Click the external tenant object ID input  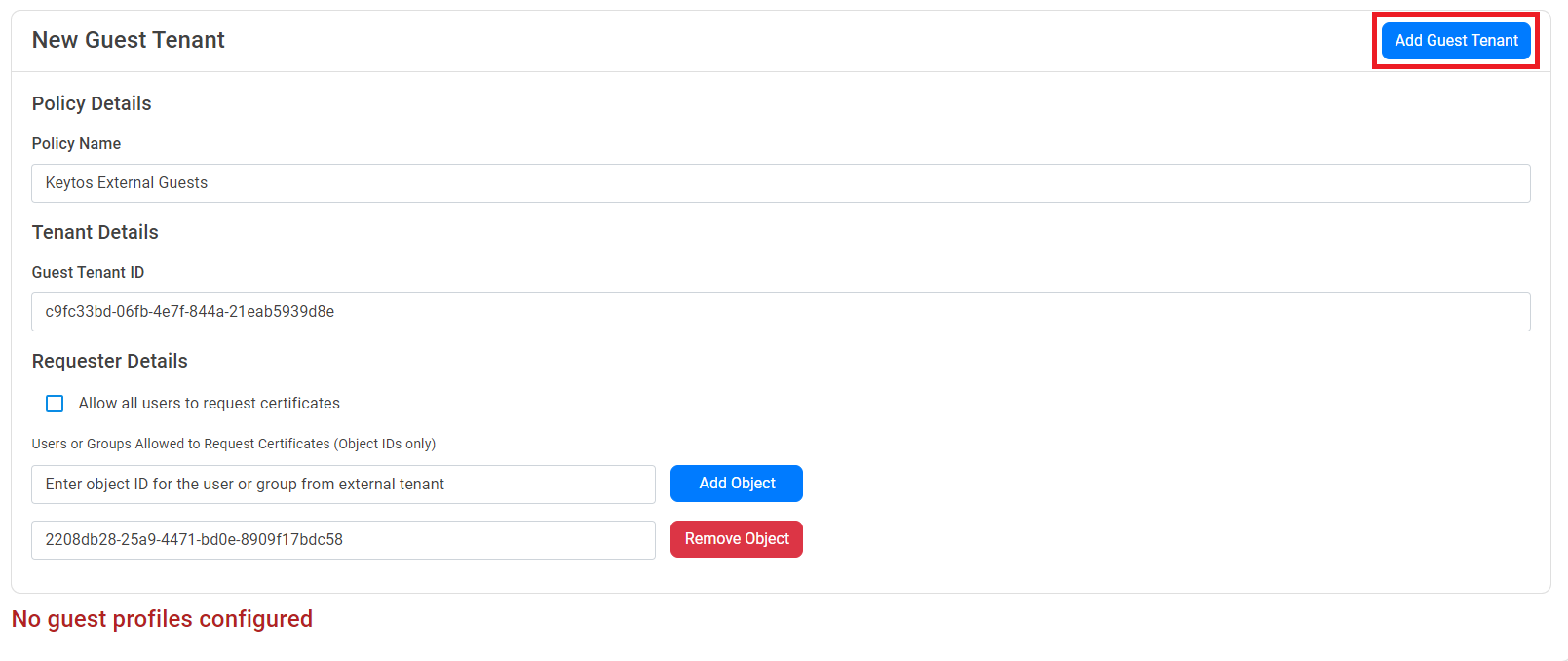tap(343, 484)
